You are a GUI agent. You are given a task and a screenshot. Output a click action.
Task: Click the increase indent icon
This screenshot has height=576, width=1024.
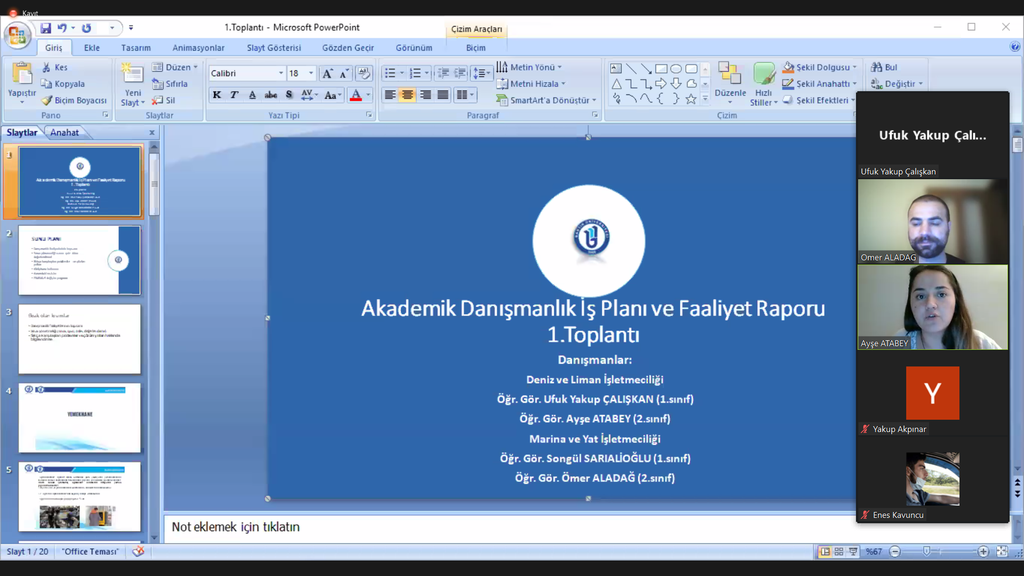pyautogui.click(x=460, y=73)
